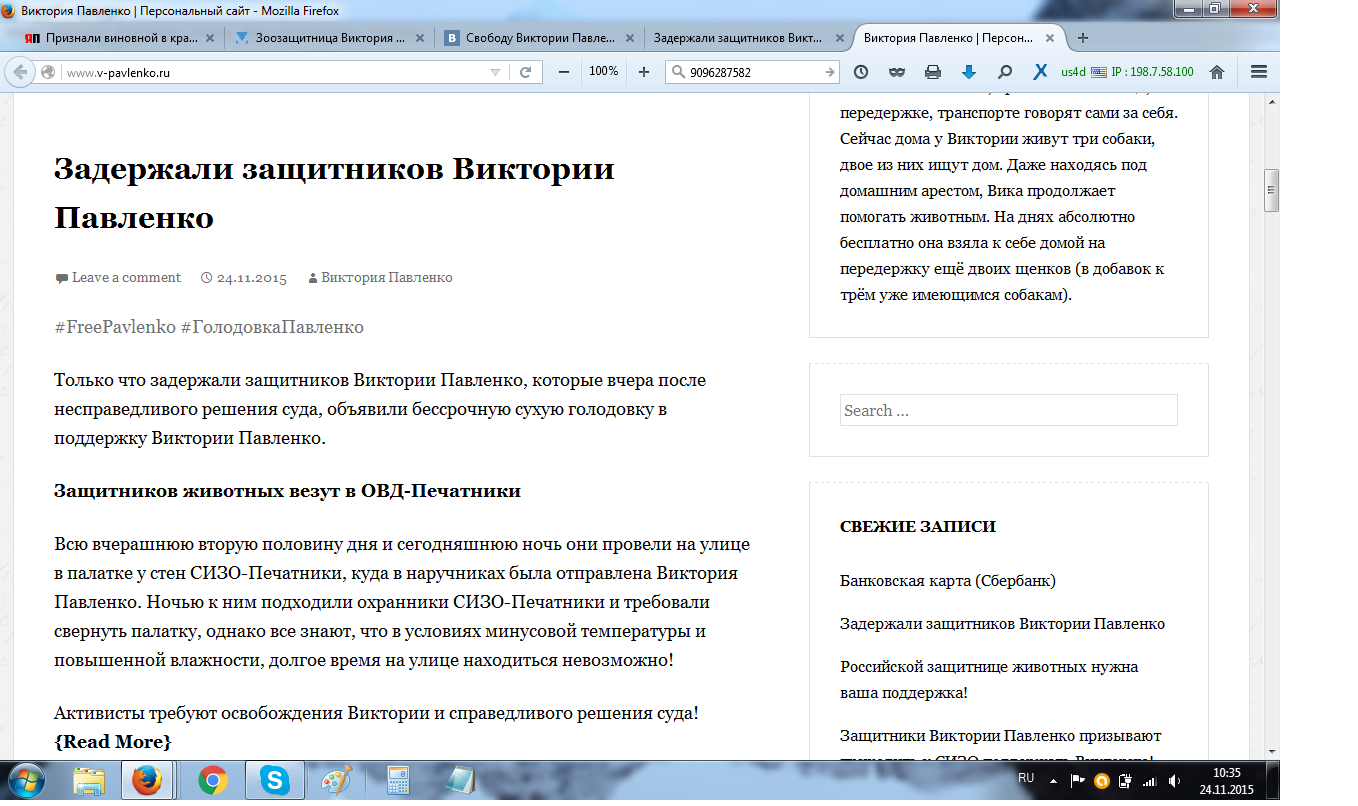Open Skype from the taskbar
The width and height of the screenshot is (1358, 806).
(273, 781)
